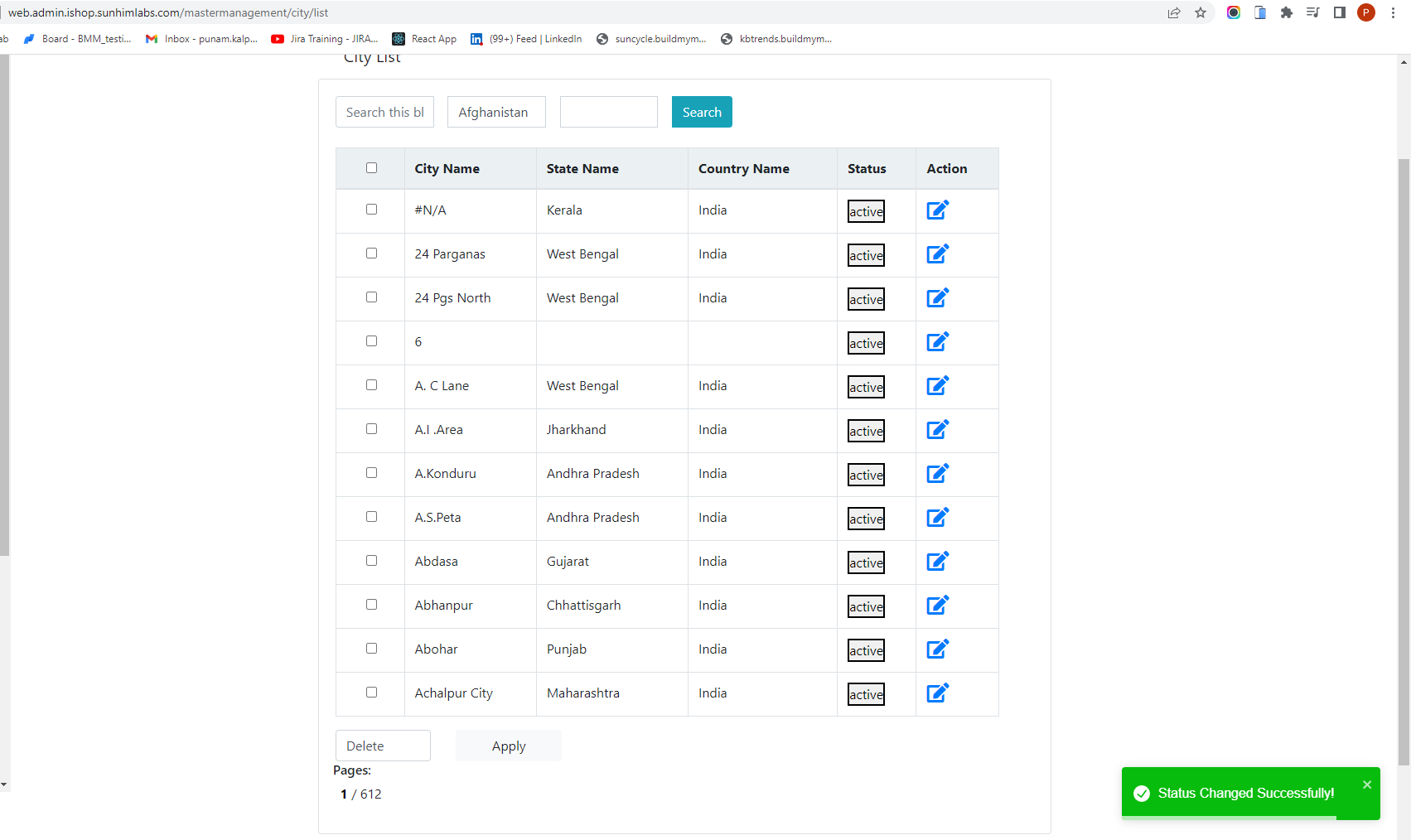Check the Abohar row checkbox
Viewport: 1411px width, 840px height.
(x=371, y=649)
